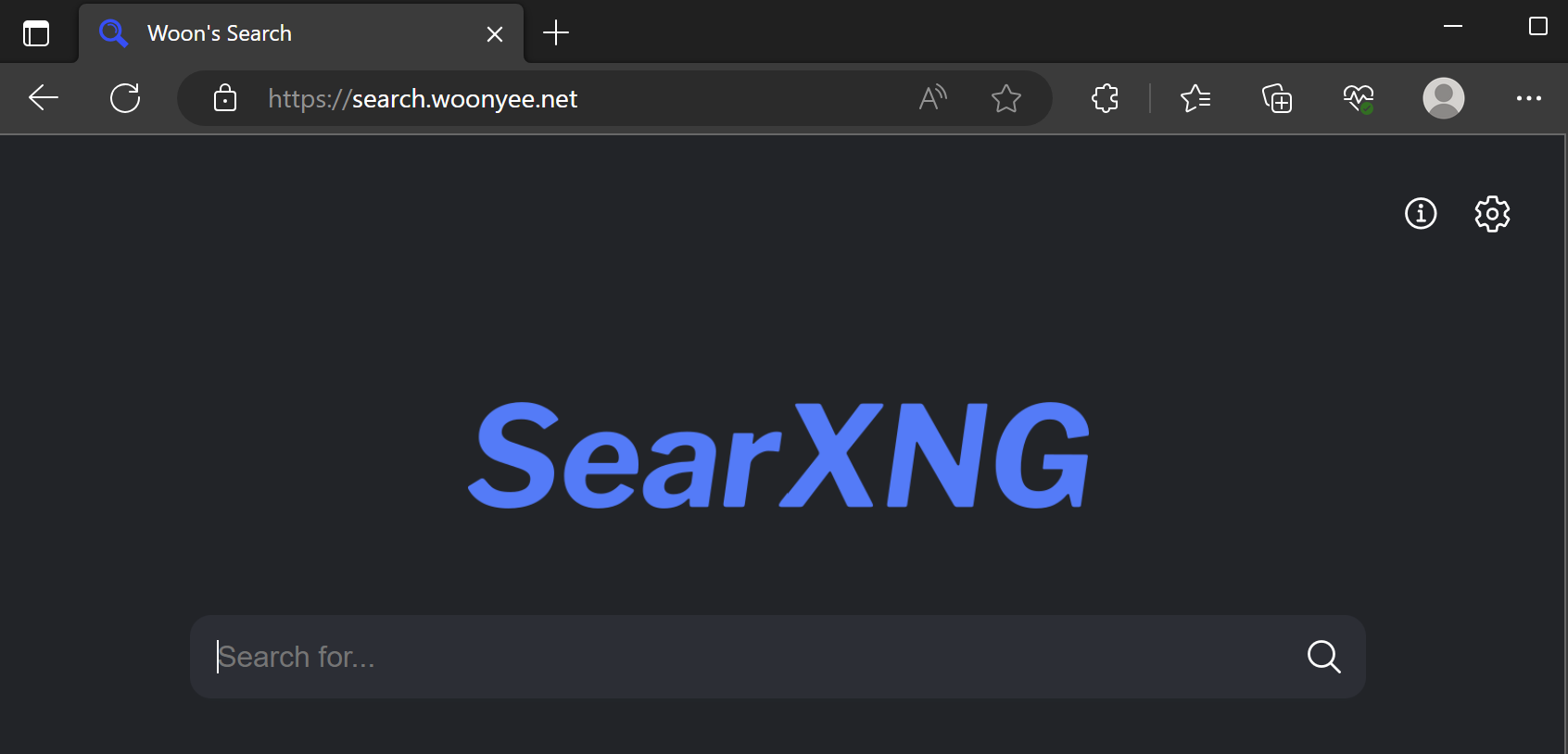The height and width of the screenshot is (754, 1568).
Task: Open SearXNG About info page
Action: [x=1421, y=213]
